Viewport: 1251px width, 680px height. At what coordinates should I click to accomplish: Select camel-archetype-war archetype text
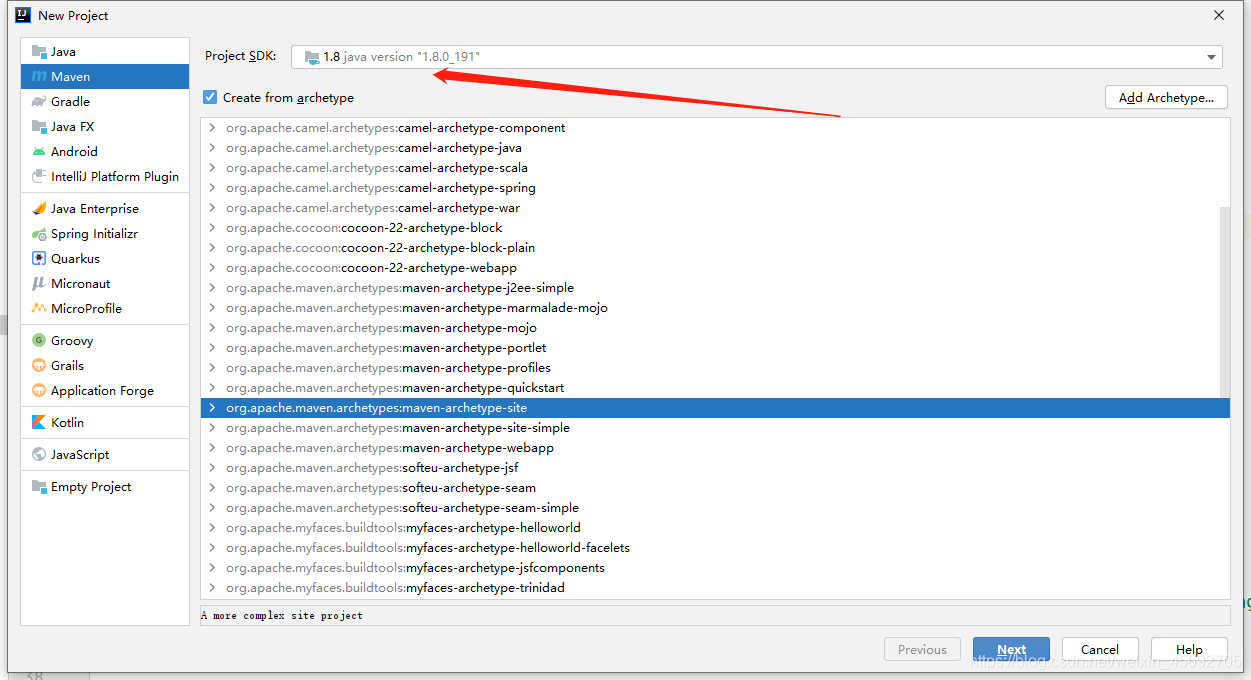click(459, 208)
